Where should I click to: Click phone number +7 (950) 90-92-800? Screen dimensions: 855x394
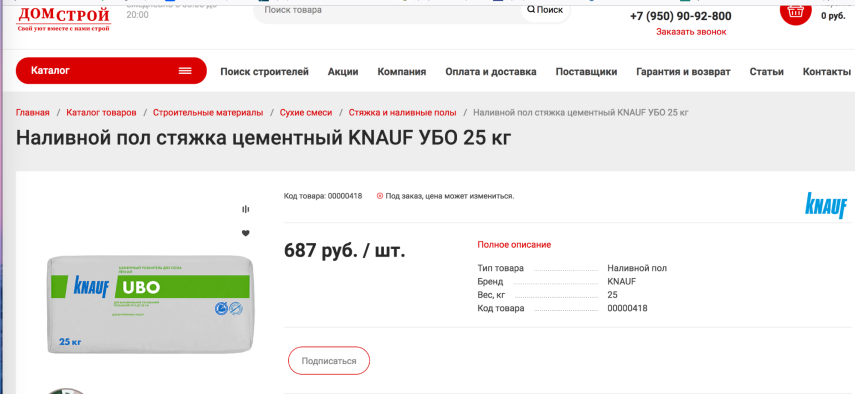click(681, 16)
